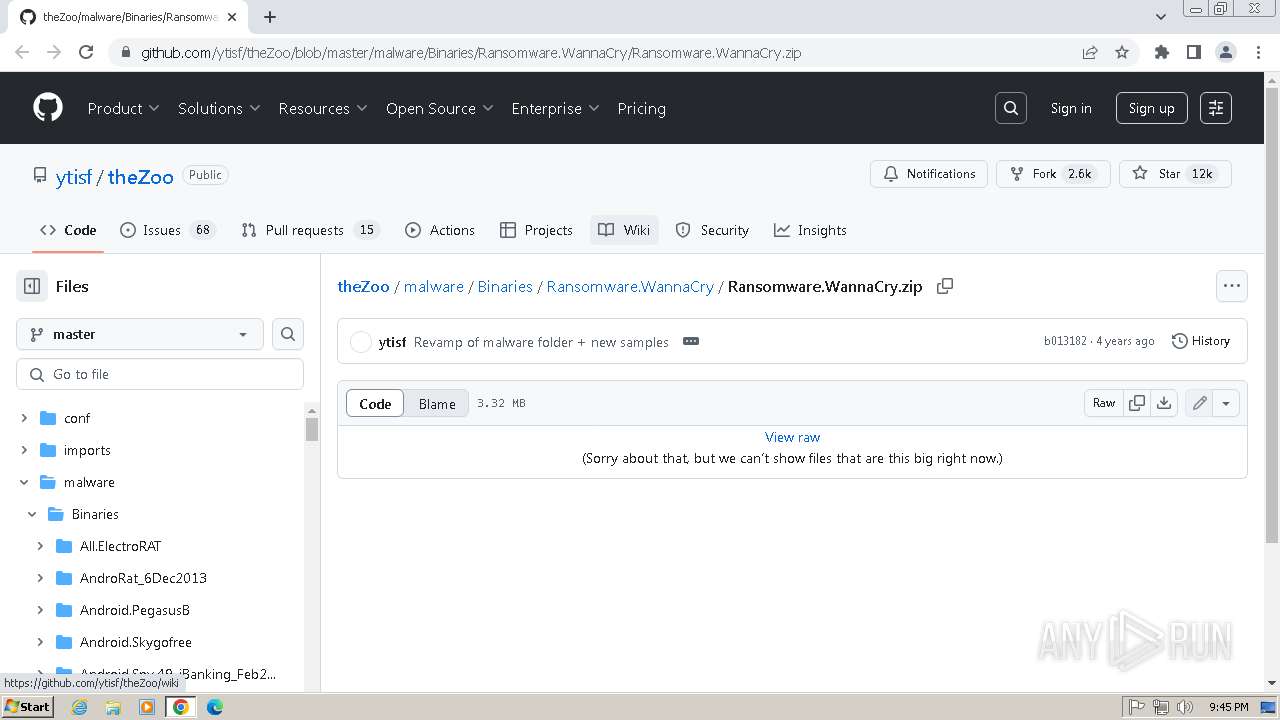Open the Issues tab

[x=167, y=230]
